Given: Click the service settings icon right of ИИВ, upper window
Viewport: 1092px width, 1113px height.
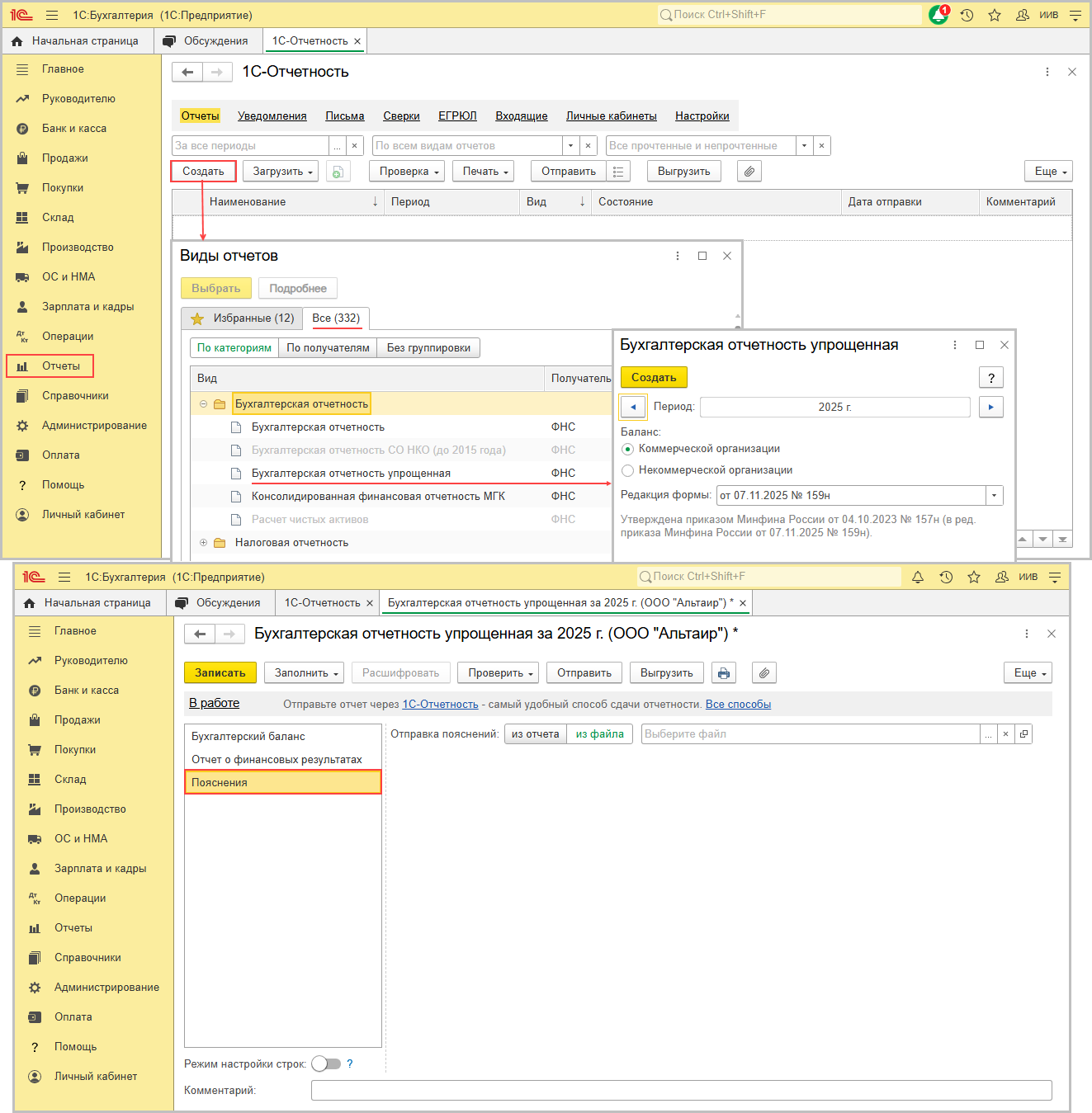Looking at the screenshot, I should [1075, 15].
